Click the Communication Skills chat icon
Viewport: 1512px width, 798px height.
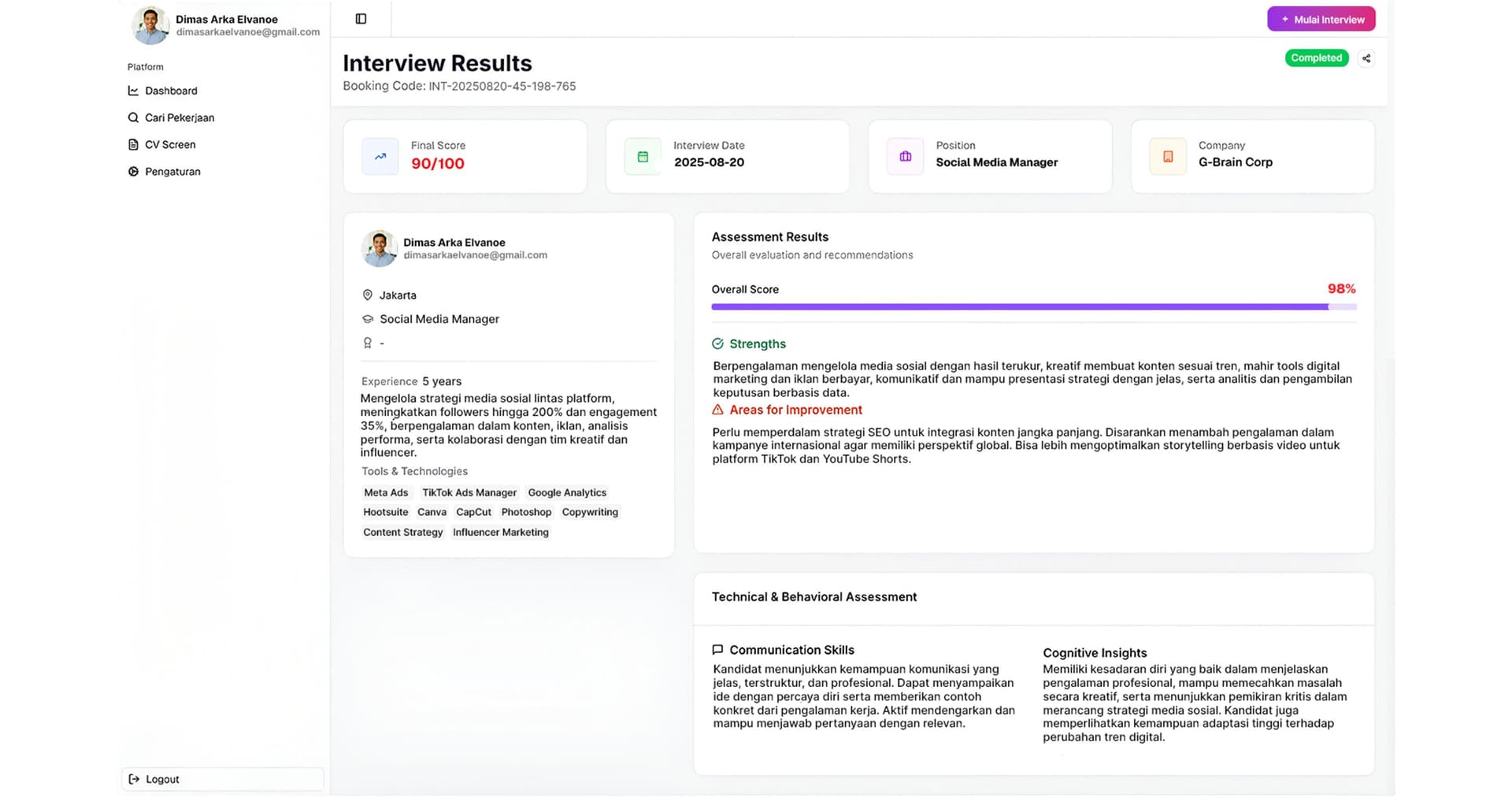(717, 650)
